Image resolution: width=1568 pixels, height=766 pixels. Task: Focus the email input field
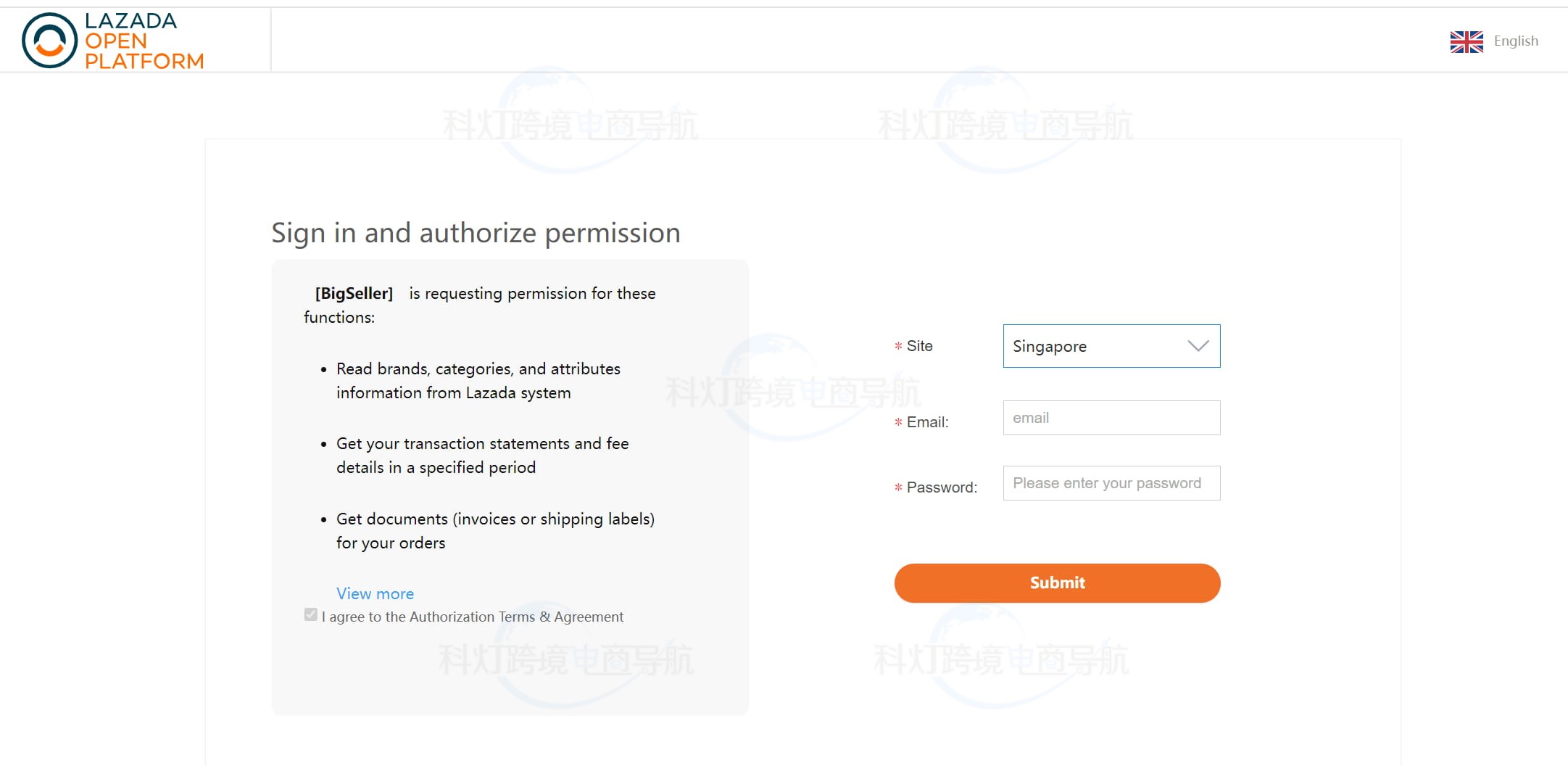tap(1111, 418)
